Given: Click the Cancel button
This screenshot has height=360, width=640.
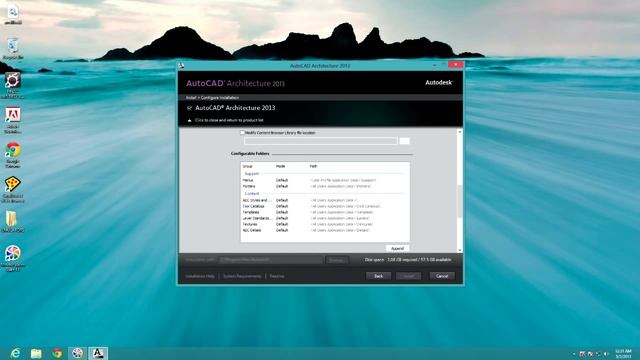Looking at the screenshot, I should pyautogui.click(x=442, y=276).
